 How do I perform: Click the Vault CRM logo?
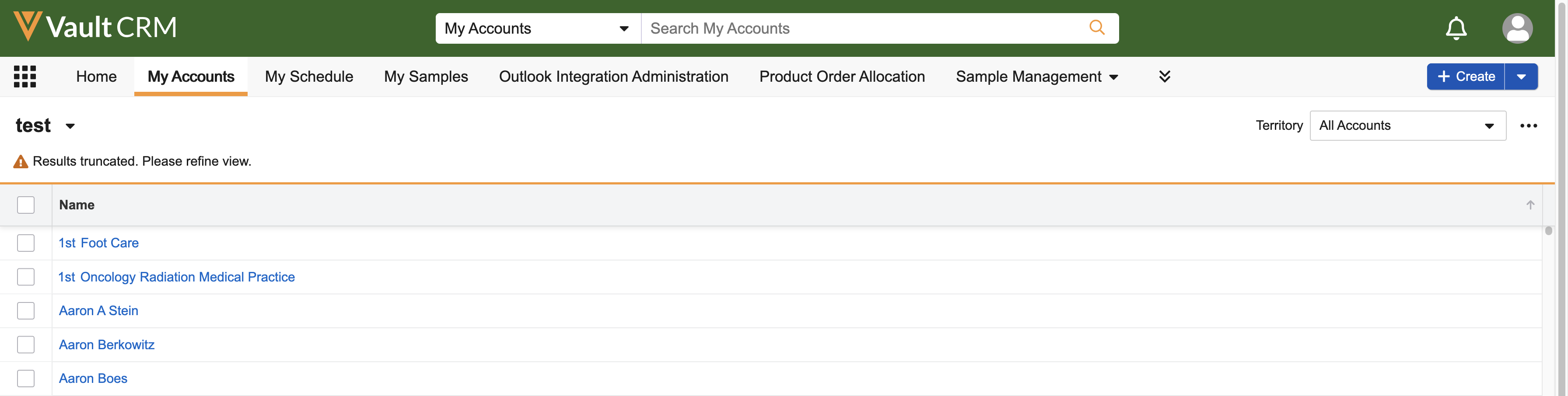click(x=95, y=27)
